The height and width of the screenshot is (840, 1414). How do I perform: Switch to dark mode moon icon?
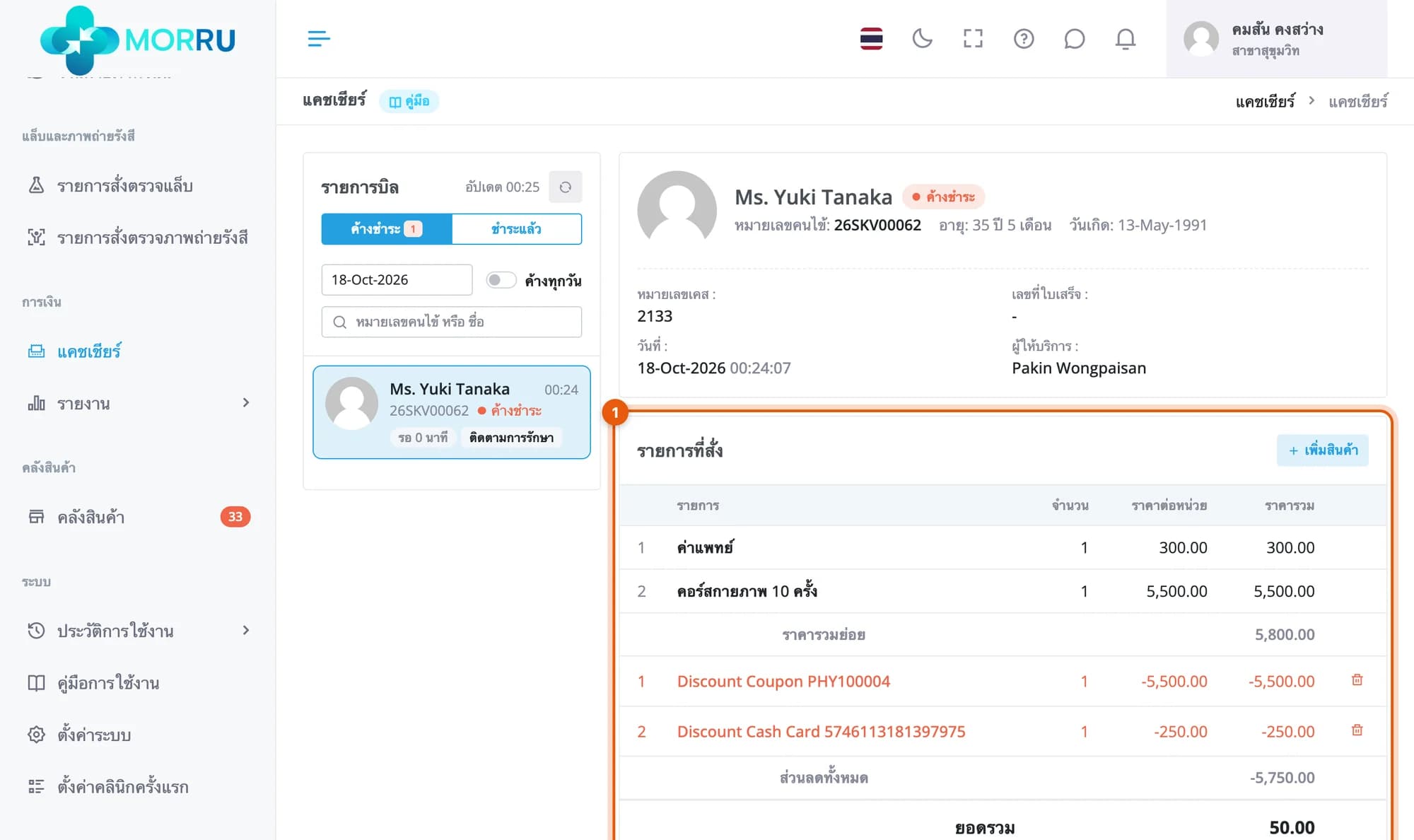[x=922, y=39]
